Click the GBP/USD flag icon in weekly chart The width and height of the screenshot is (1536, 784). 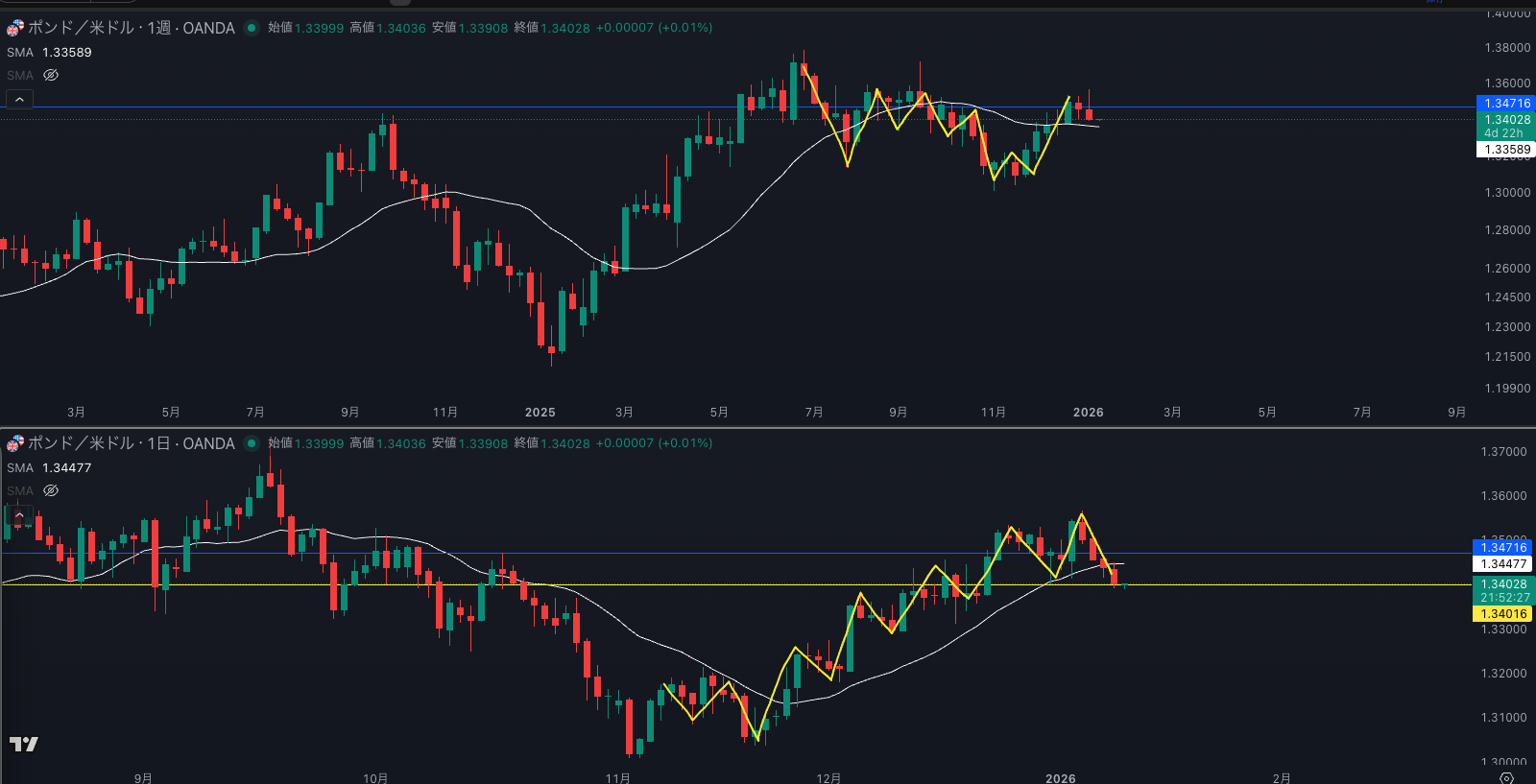pyautogui.click(x=15, y=28)
